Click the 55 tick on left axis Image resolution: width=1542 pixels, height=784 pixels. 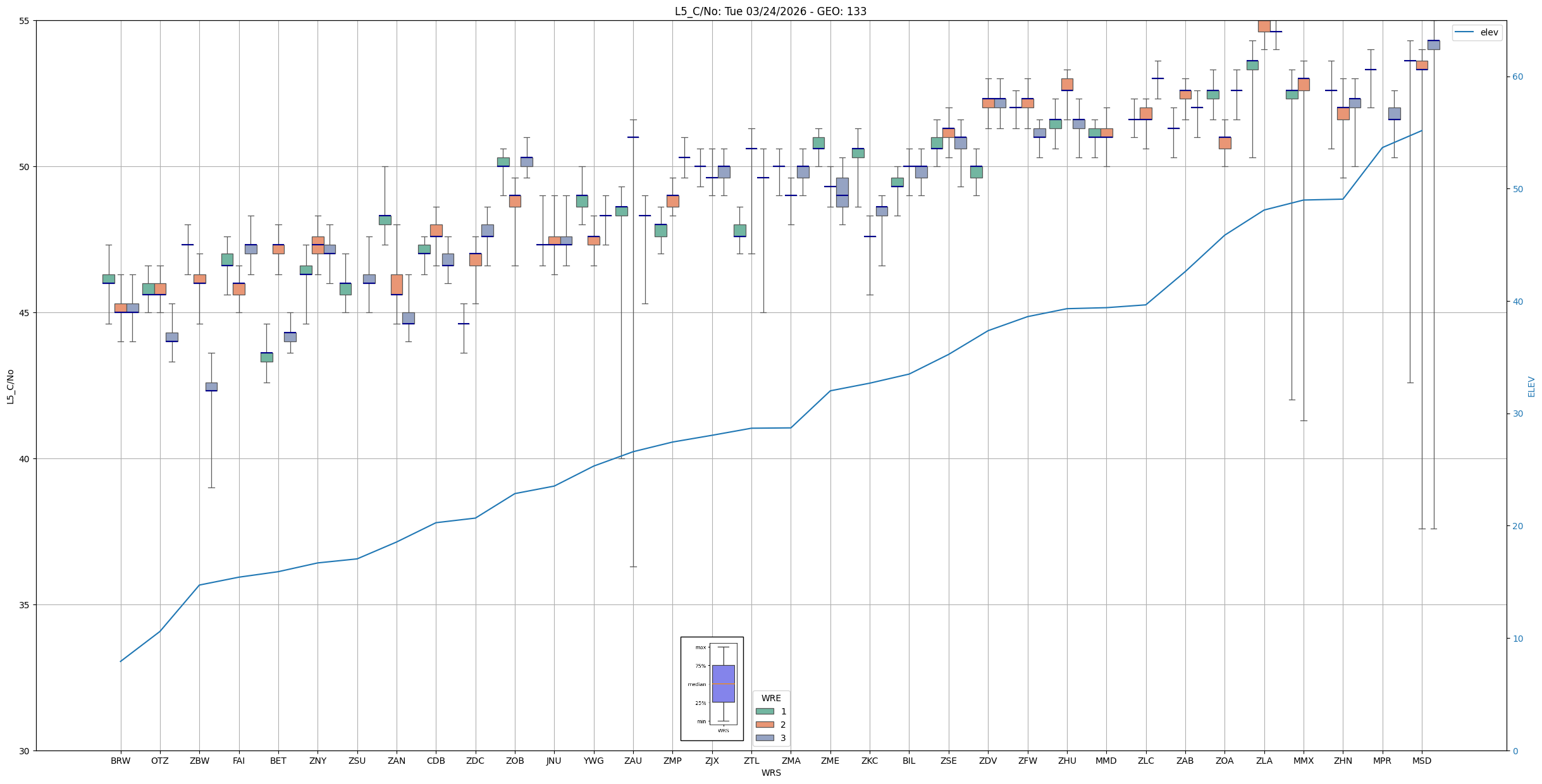point(25,21)
